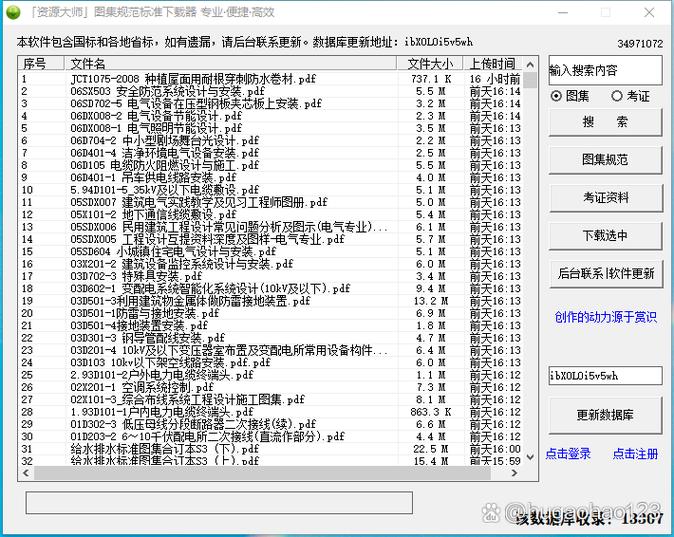Select the 考证 radio button

(630, 96)
